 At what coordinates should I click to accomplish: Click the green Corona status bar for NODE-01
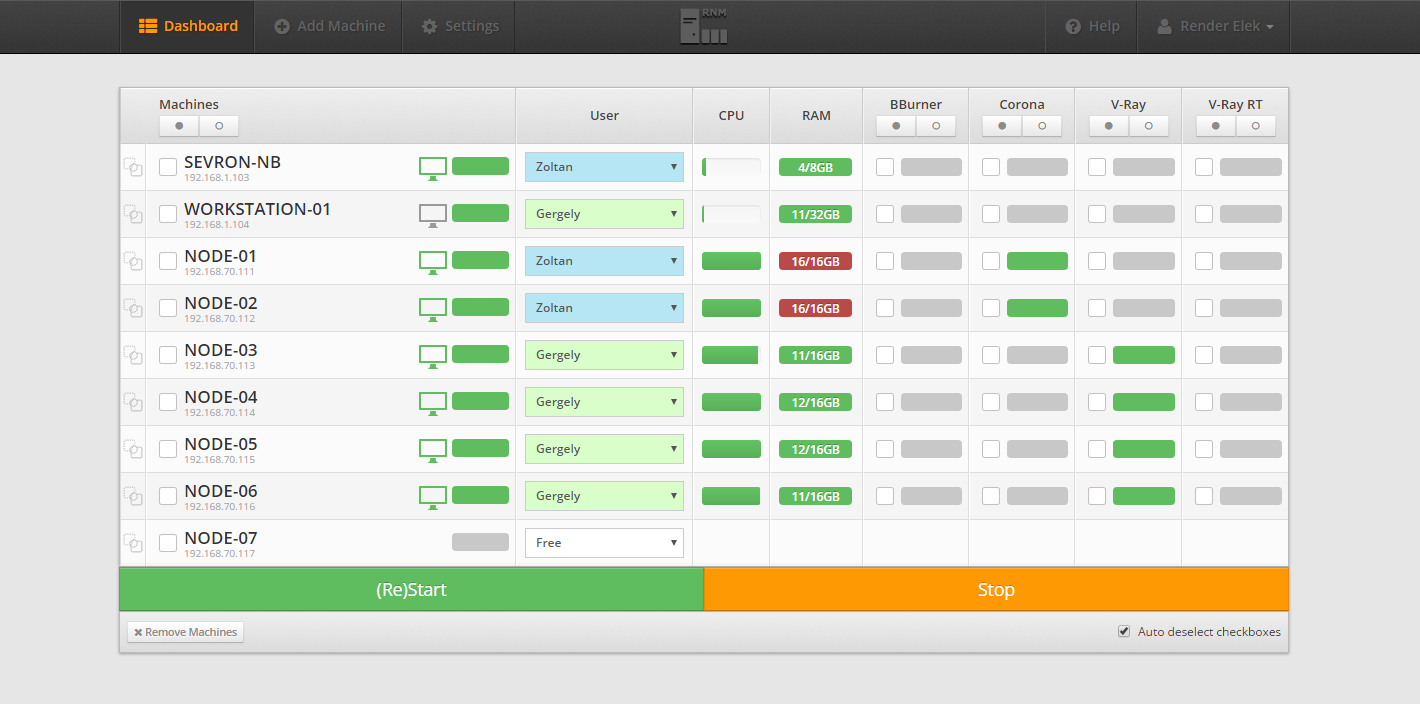(x=1037, y=261)
